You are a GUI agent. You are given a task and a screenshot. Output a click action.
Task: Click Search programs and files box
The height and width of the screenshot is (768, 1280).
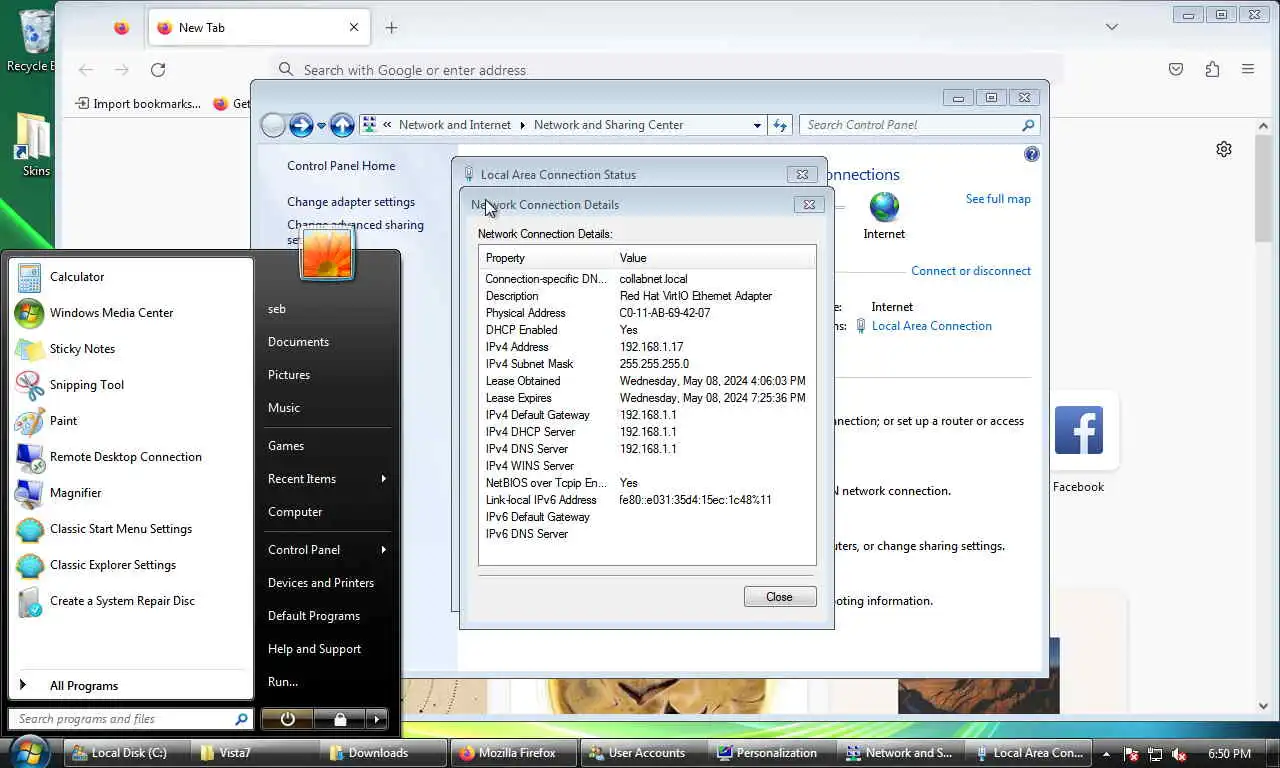130,719
